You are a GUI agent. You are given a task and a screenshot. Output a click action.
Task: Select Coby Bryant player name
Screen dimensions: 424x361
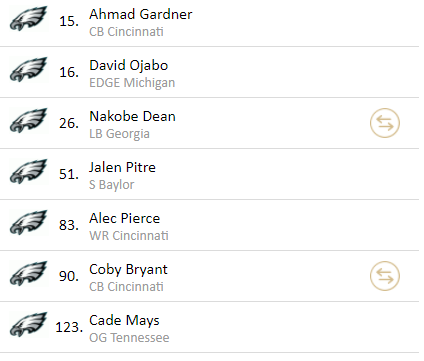tap(128, 270)
